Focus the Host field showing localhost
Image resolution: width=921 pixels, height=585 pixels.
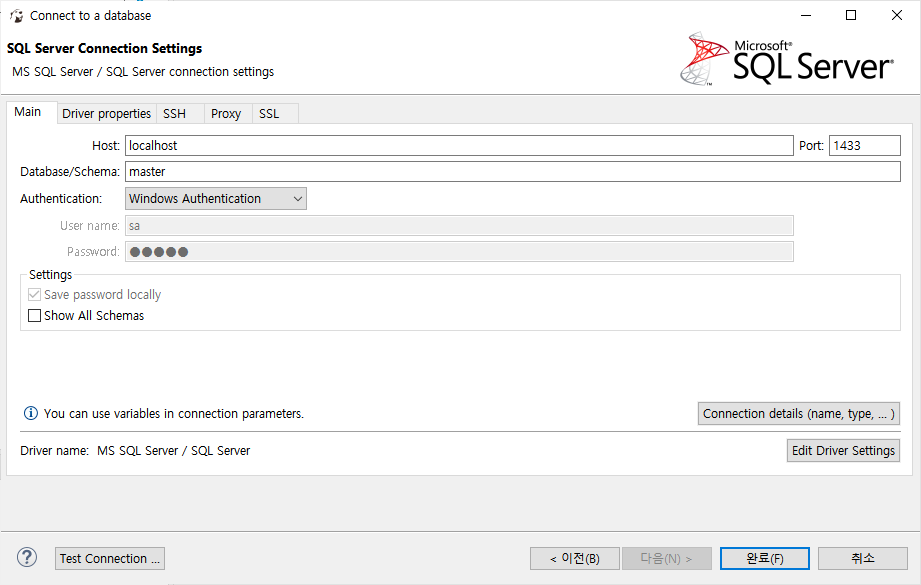(459, 146)
